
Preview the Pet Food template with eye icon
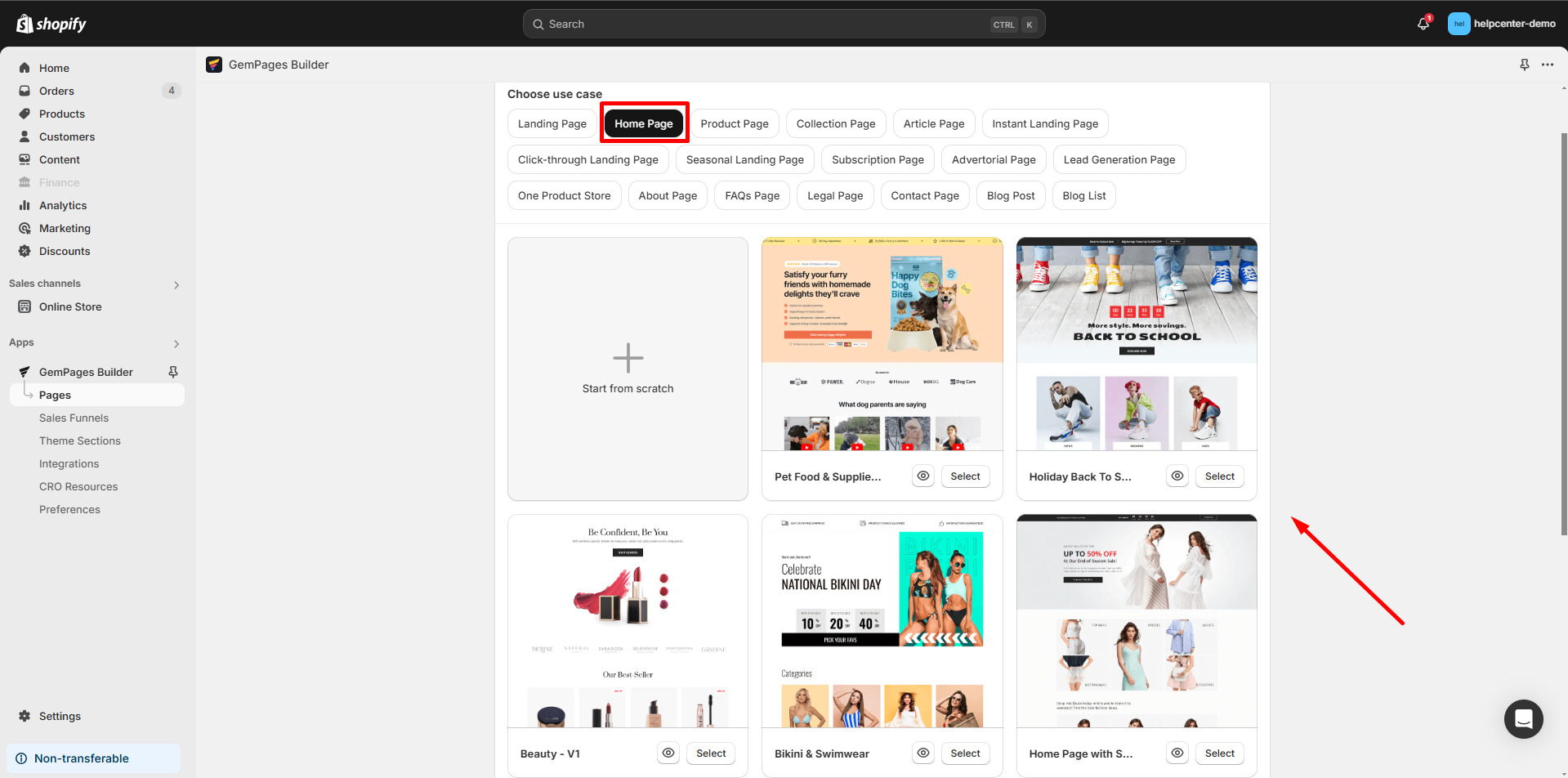click(922, 476)
